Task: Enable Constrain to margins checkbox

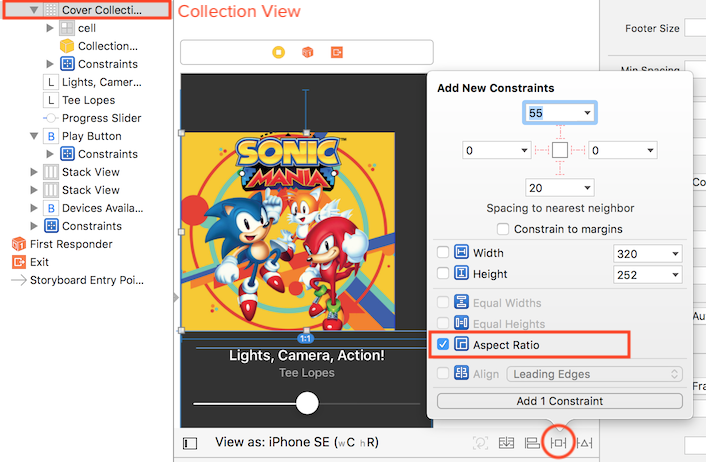Action: [503, 229]
